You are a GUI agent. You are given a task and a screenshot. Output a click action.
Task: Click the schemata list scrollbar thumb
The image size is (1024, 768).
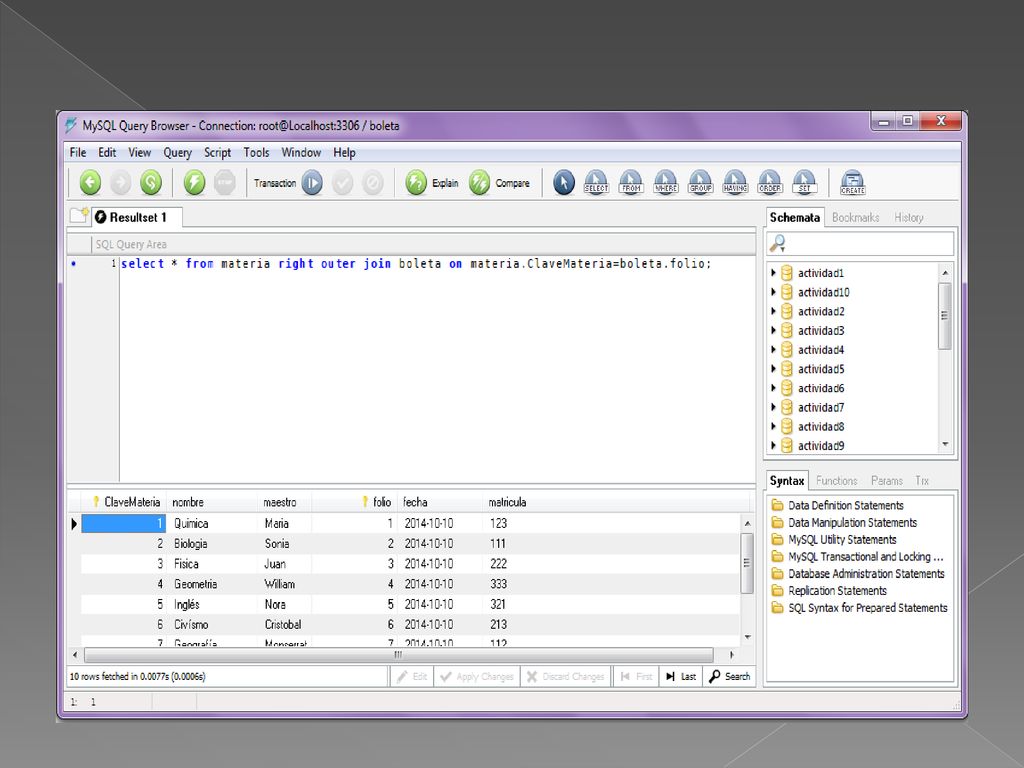coord(944,316)
